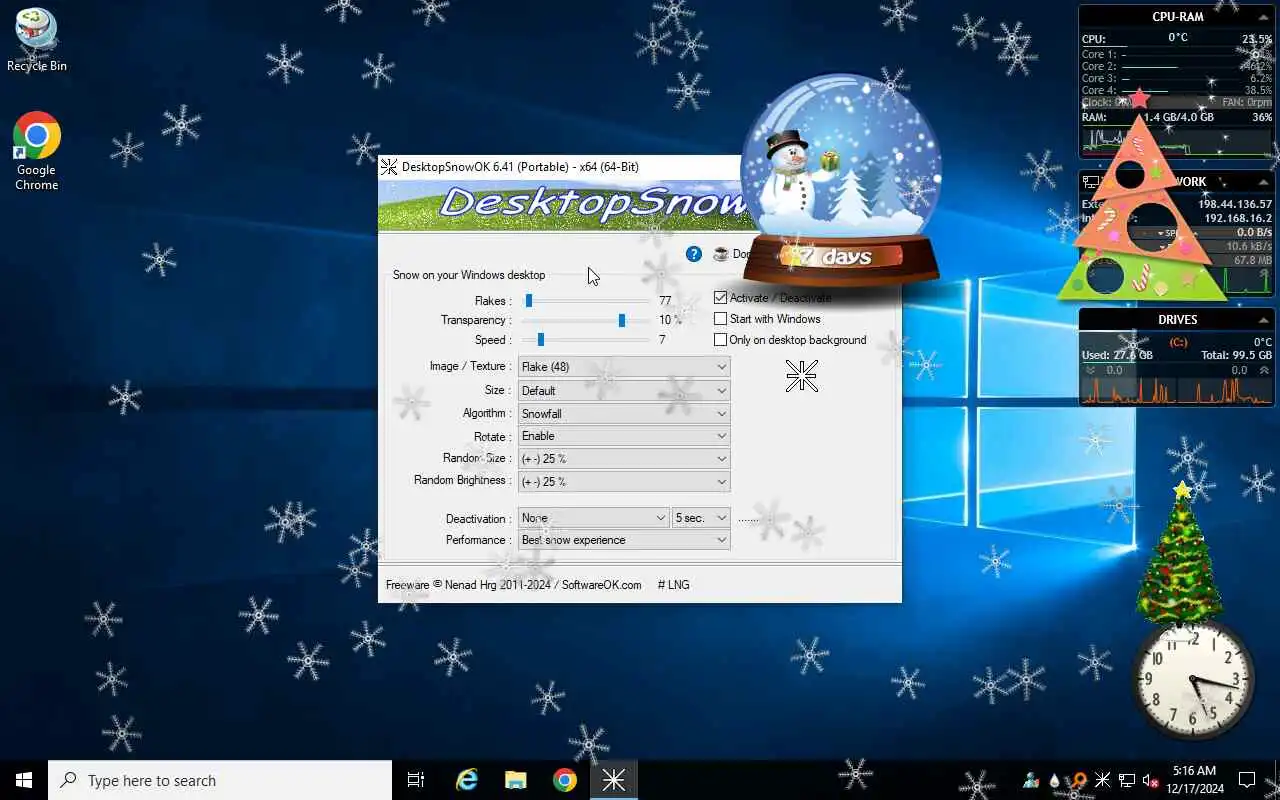Click the double up chevron in DRIVES widget
This screenshot has height=800, width=1280.
pos(1265,370)
